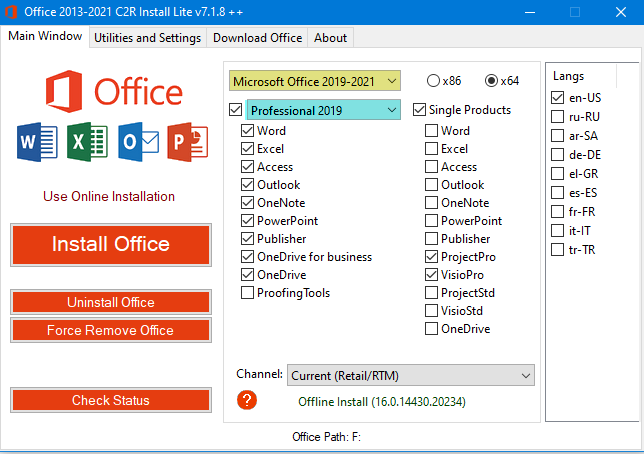
Task: Uncheck the en-US language checkbox
Action: point(557,98)
